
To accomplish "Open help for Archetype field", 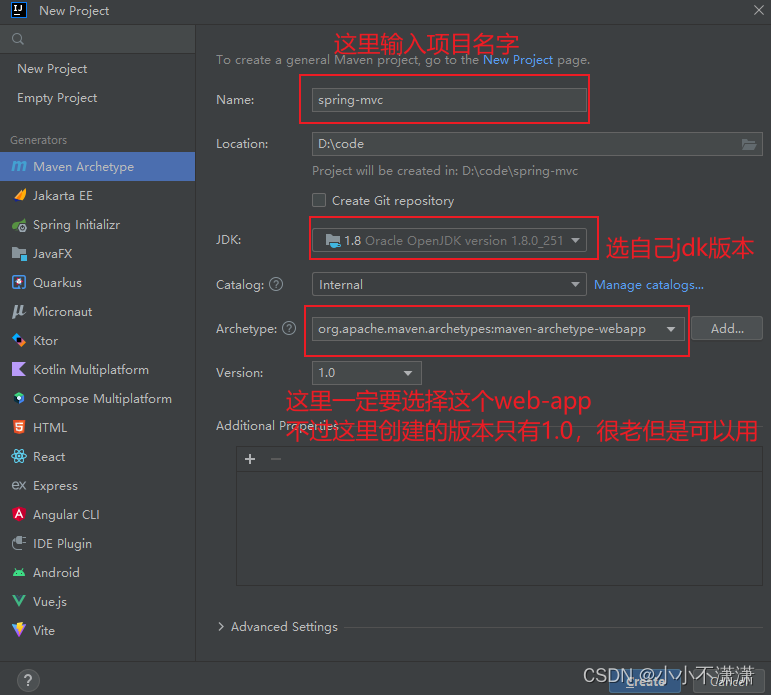I will coord(289,328).
